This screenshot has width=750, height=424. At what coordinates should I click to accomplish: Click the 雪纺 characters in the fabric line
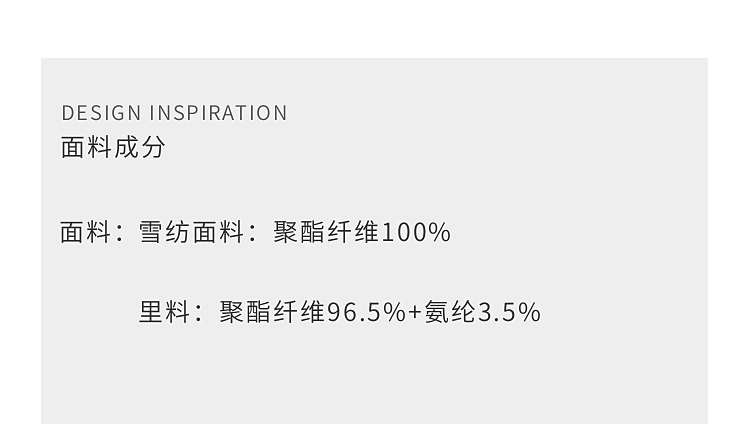164,232
